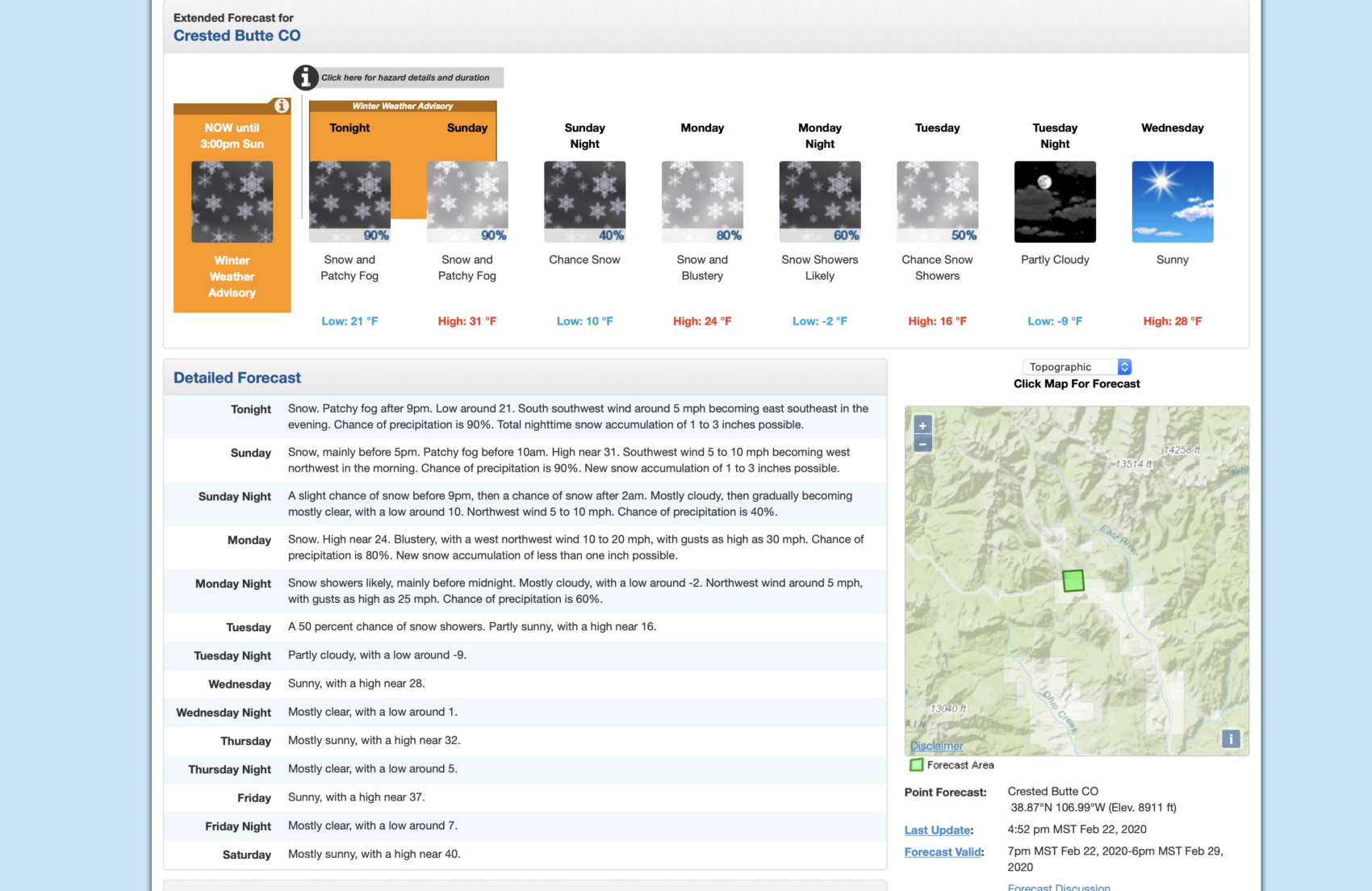The width and height of the screenshot is (1372, 891).
Task: Click the Forecast Area legend label
Action: point(960,765)
